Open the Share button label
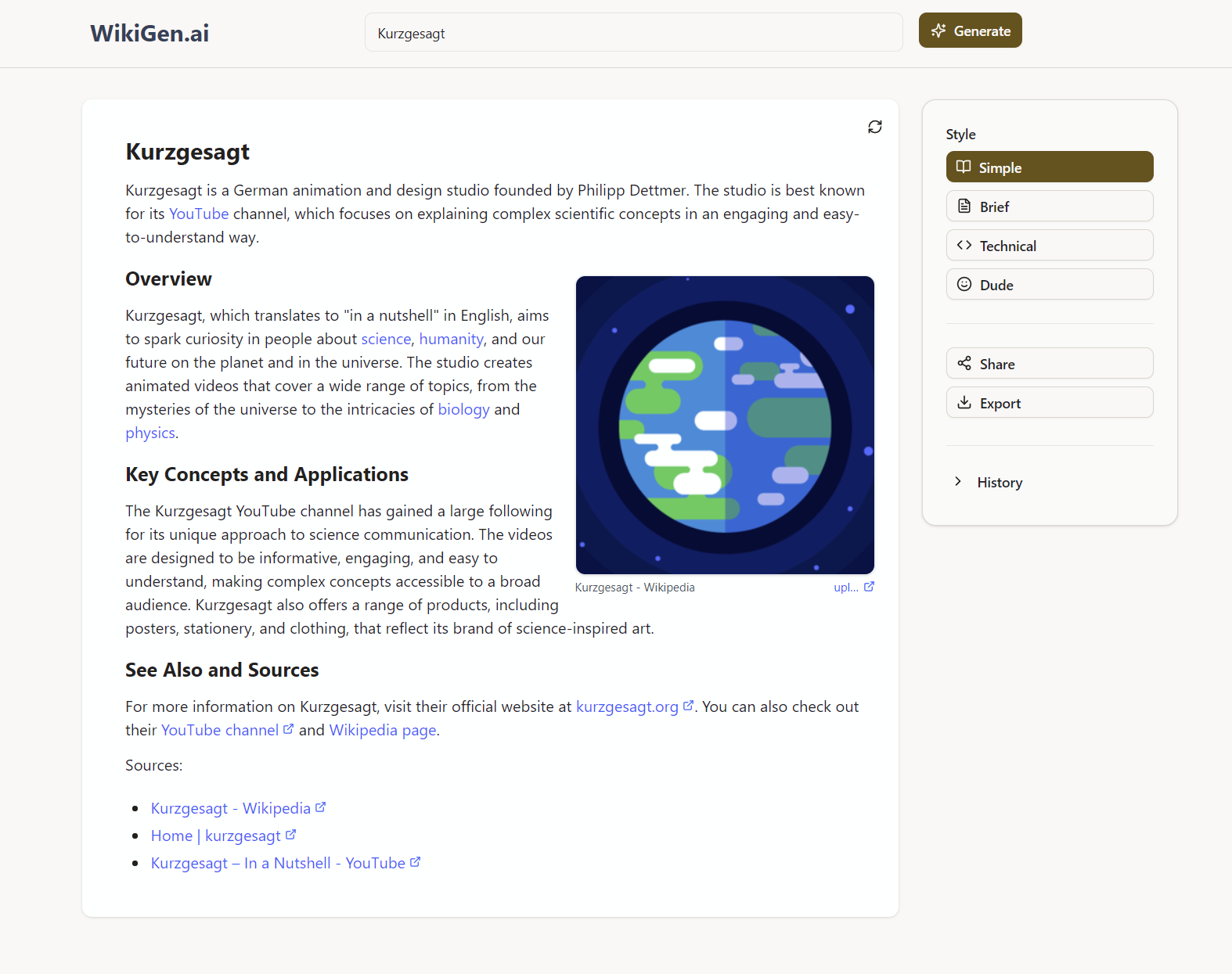1232x974 pixels. click(x=997, y=365)
